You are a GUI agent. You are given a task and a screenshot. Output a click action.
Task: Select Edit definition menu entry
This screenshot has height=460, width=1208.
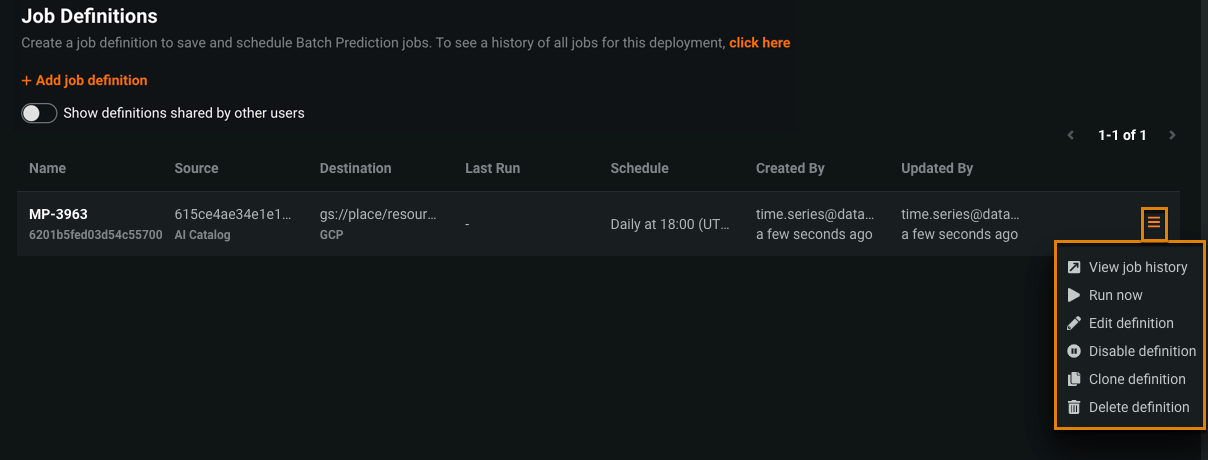[x=1131, y=323]
